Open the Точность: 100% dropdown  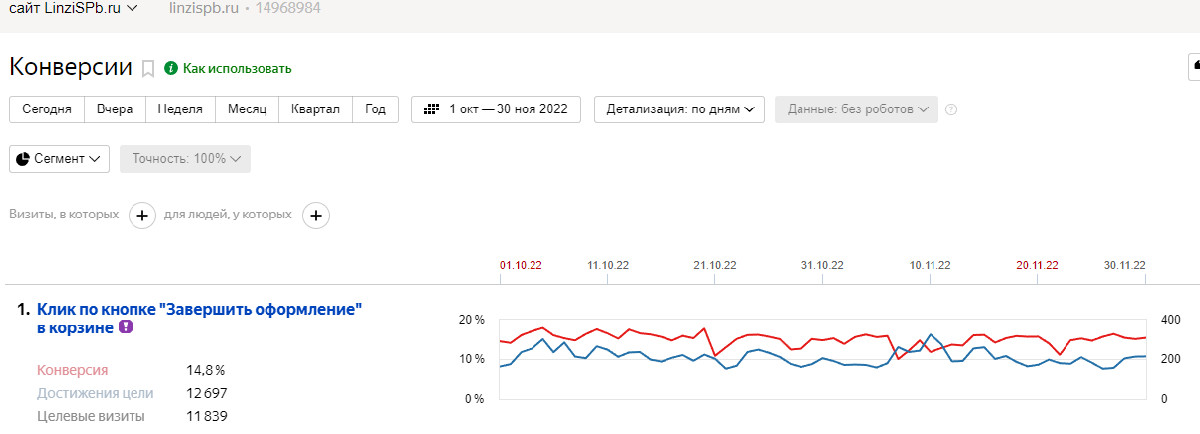click(185, 158)
